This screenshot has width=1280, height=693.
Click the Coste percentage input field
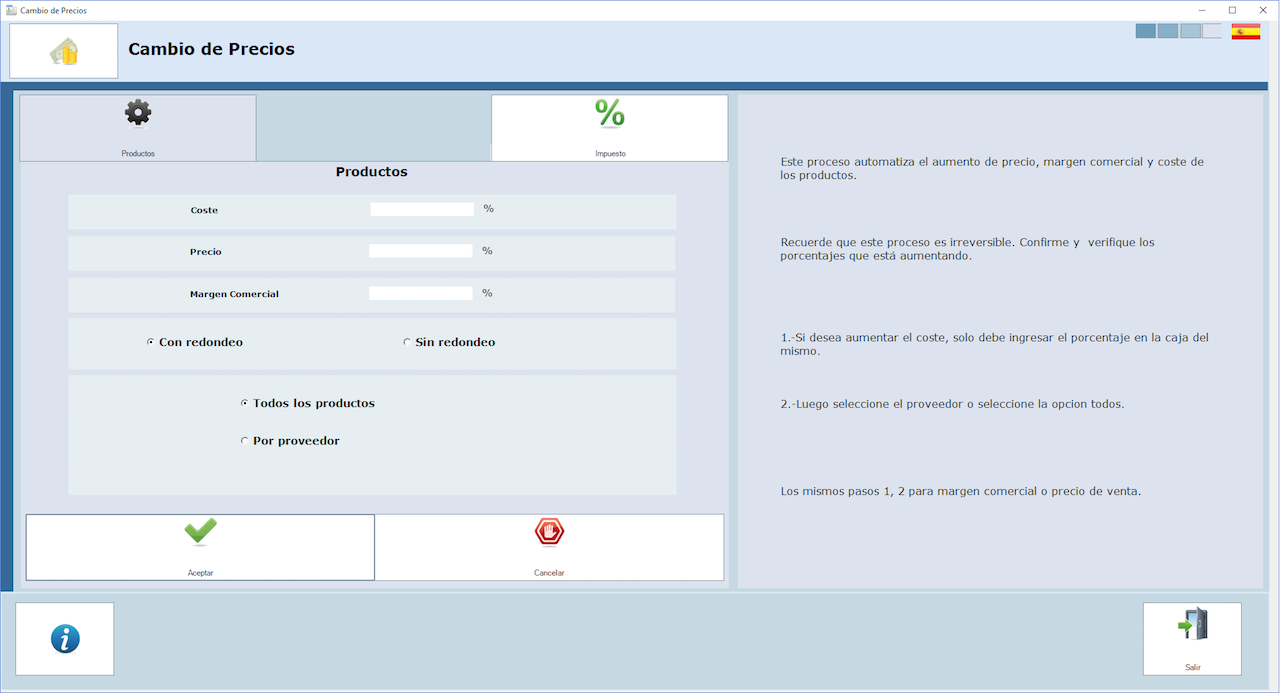coord(422,210)
